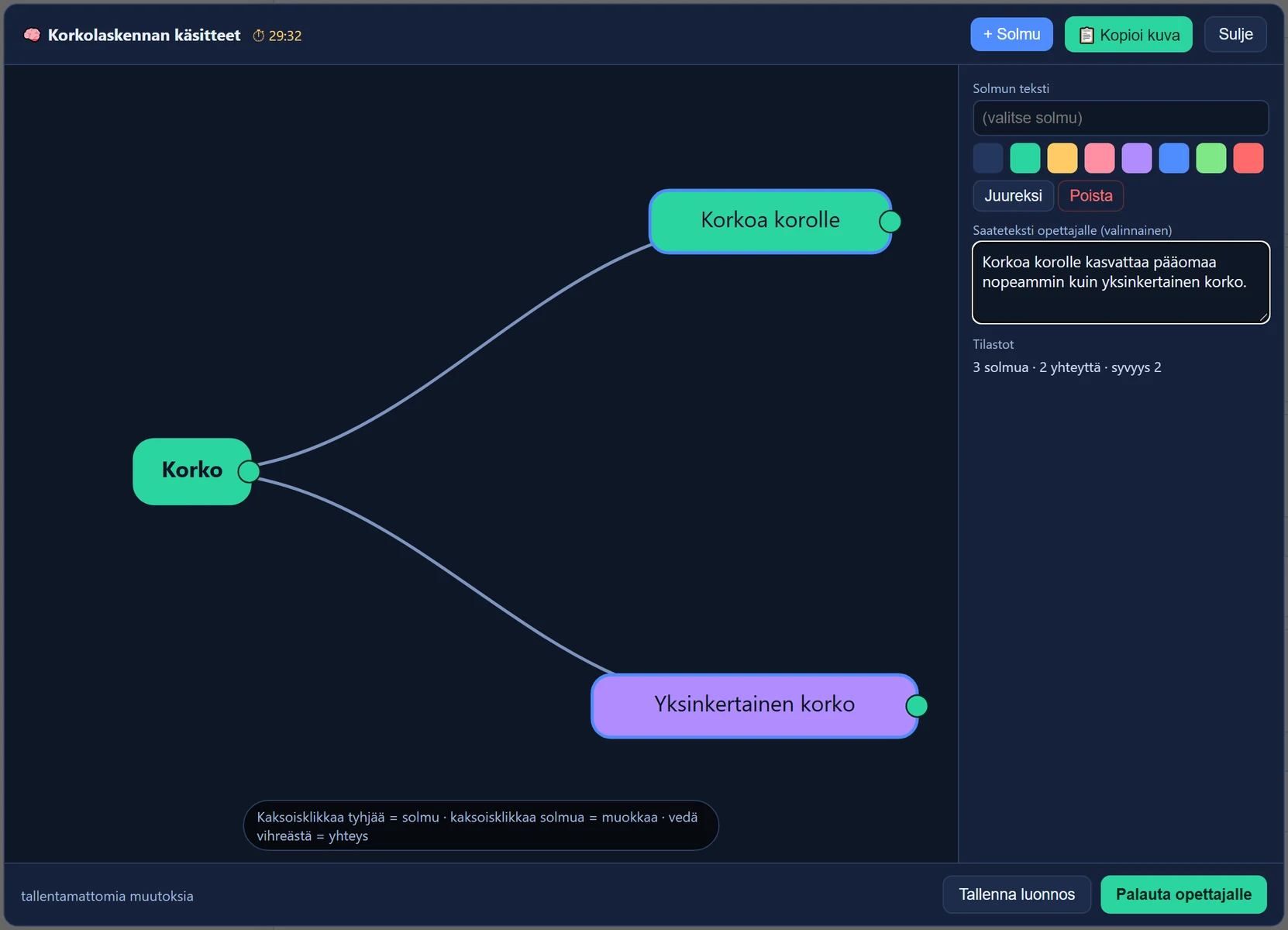Pick the pink color swatch

point(1100,158)
